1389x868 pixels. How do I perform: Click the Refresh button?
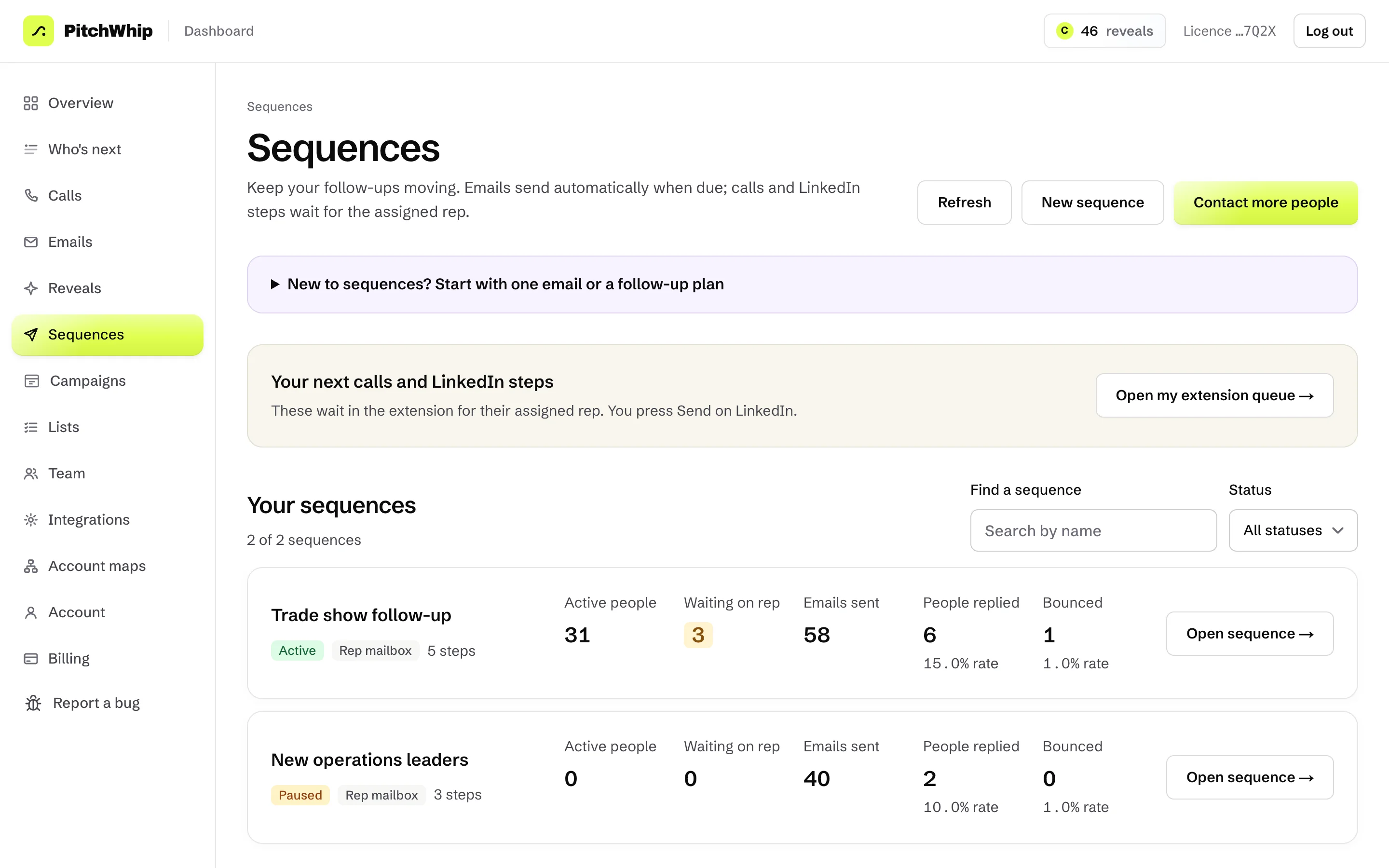(x=964, y=203)
